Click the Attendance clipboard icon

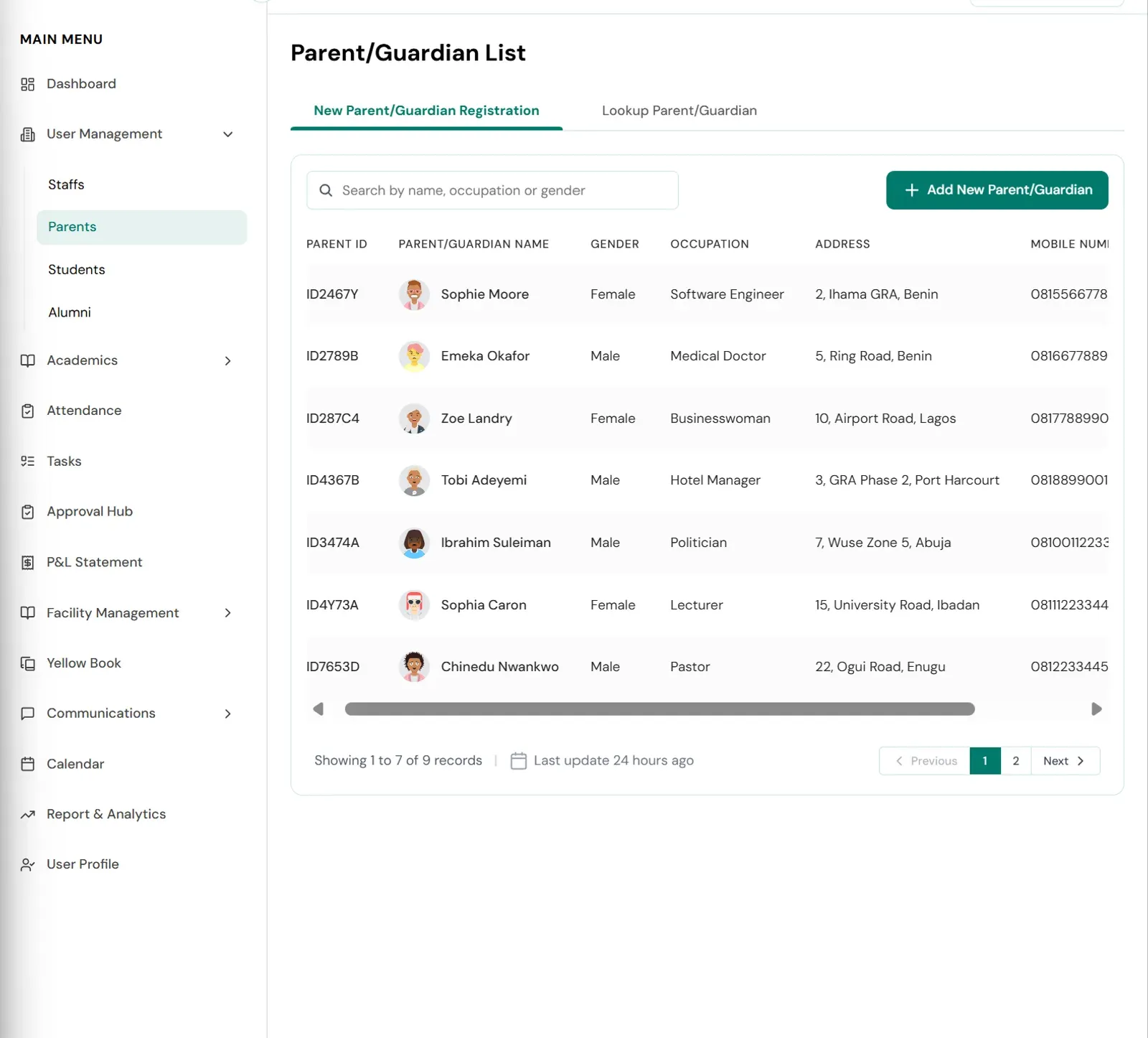(x=27, y=411)
